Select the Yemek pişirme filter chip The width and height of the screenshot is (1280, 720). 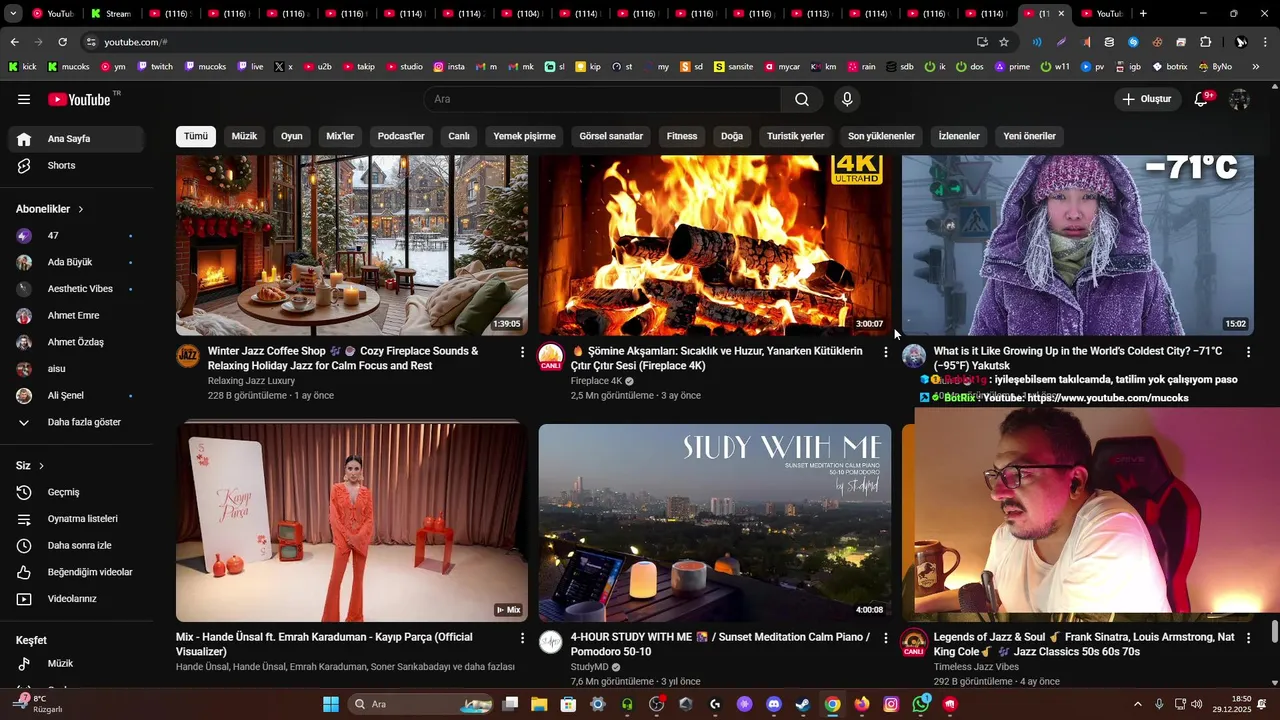[524, 136]
